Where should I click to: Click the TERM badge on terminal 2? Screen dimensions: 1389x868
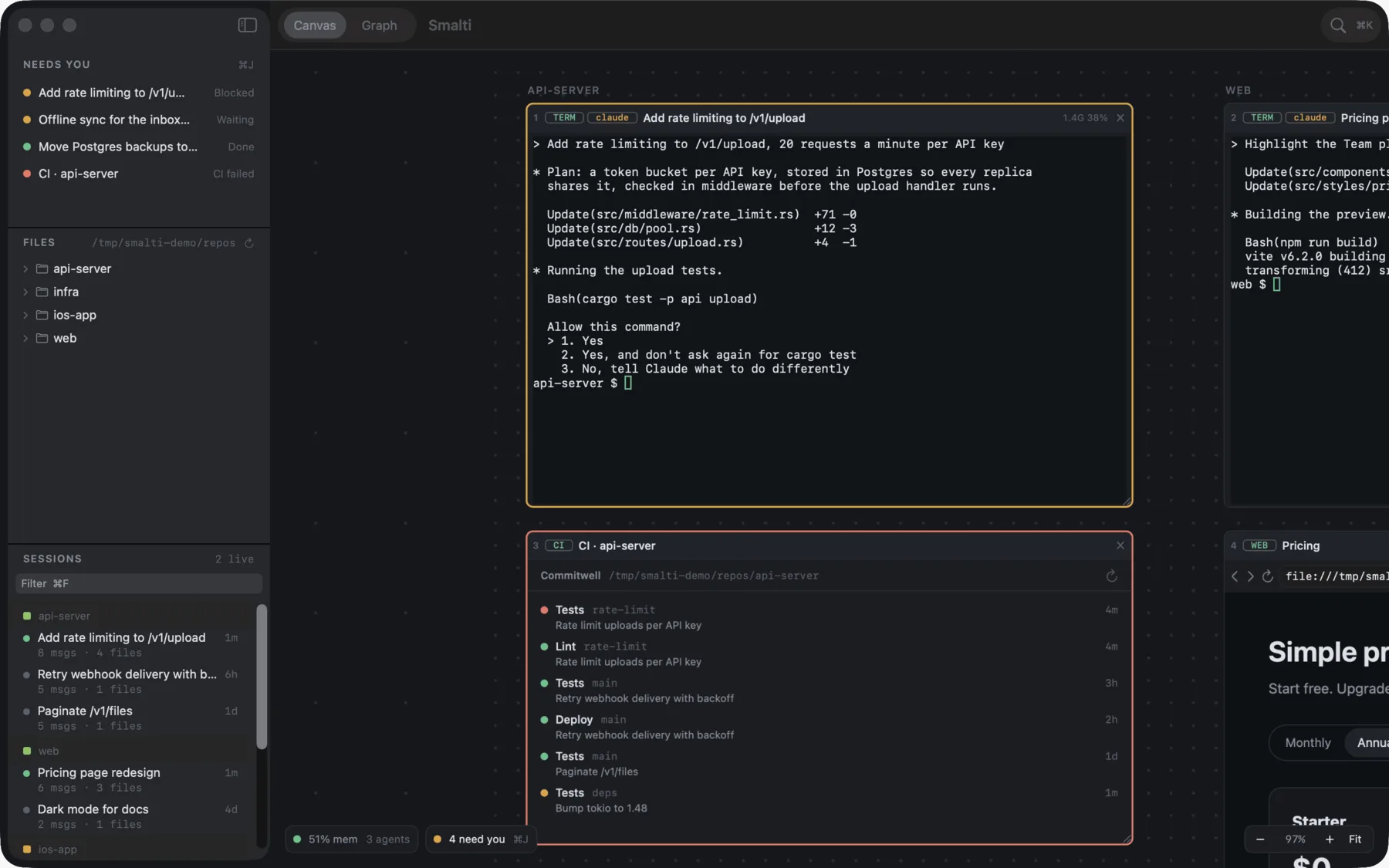click(x=1262, y=118)
